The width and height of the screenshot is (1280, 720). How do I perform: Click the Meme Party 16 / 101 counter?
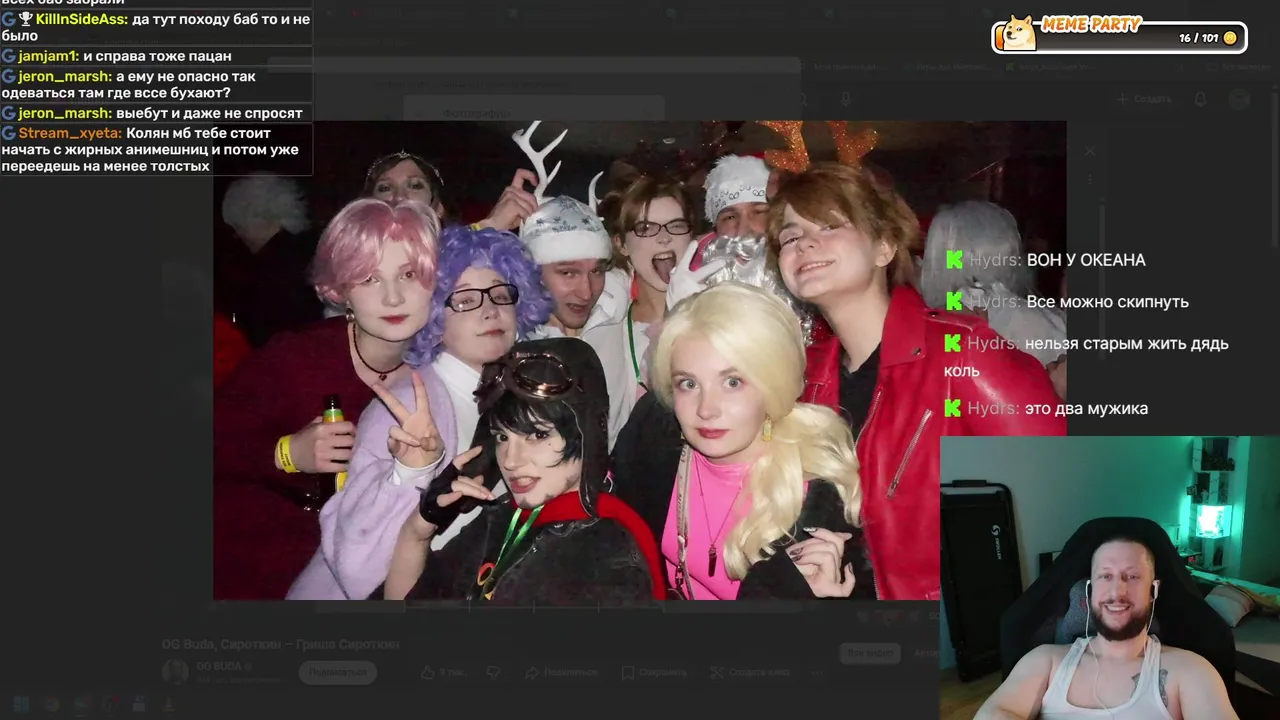coord(1198,38)
